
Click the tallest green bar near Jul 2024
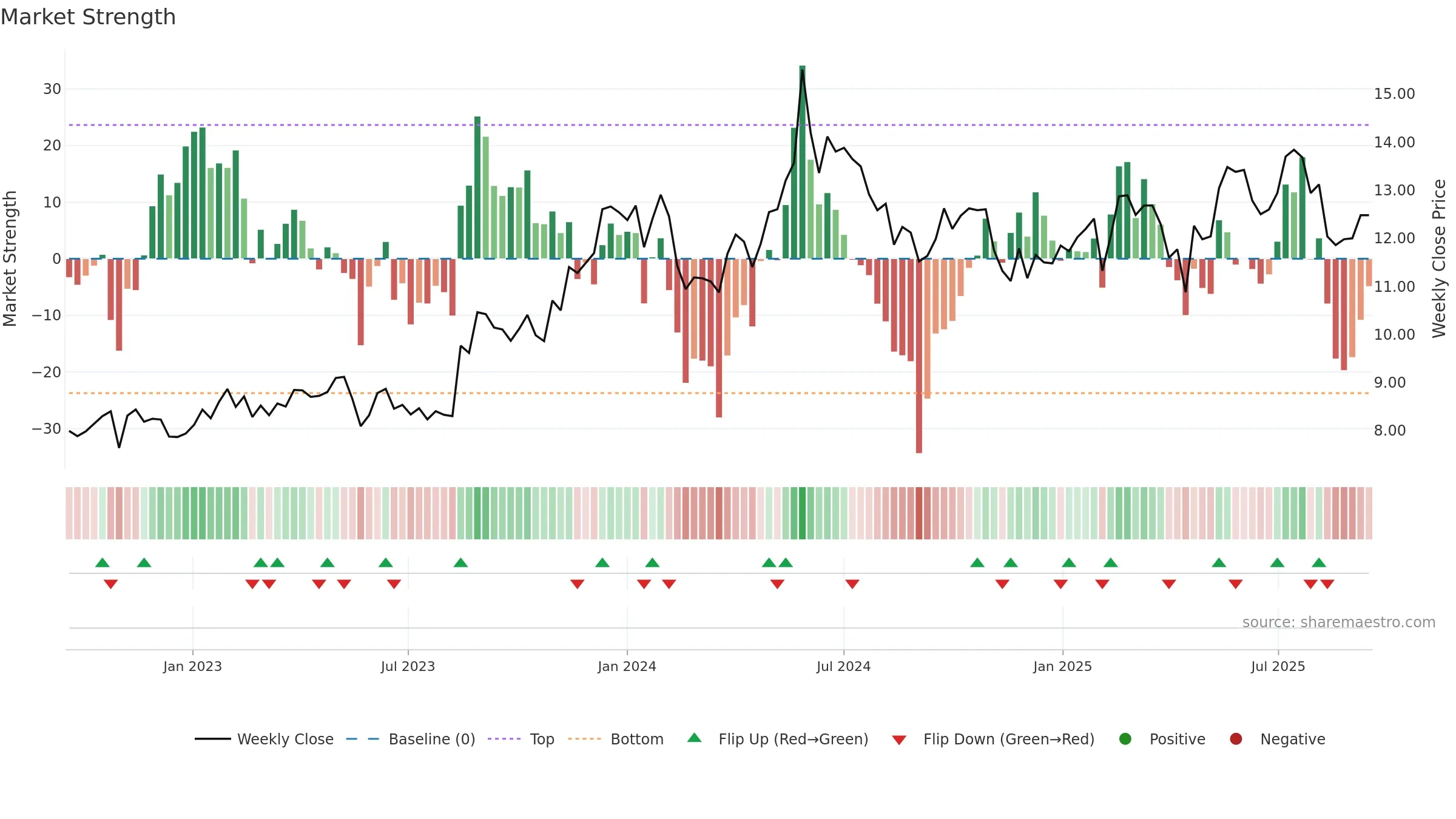802,162
